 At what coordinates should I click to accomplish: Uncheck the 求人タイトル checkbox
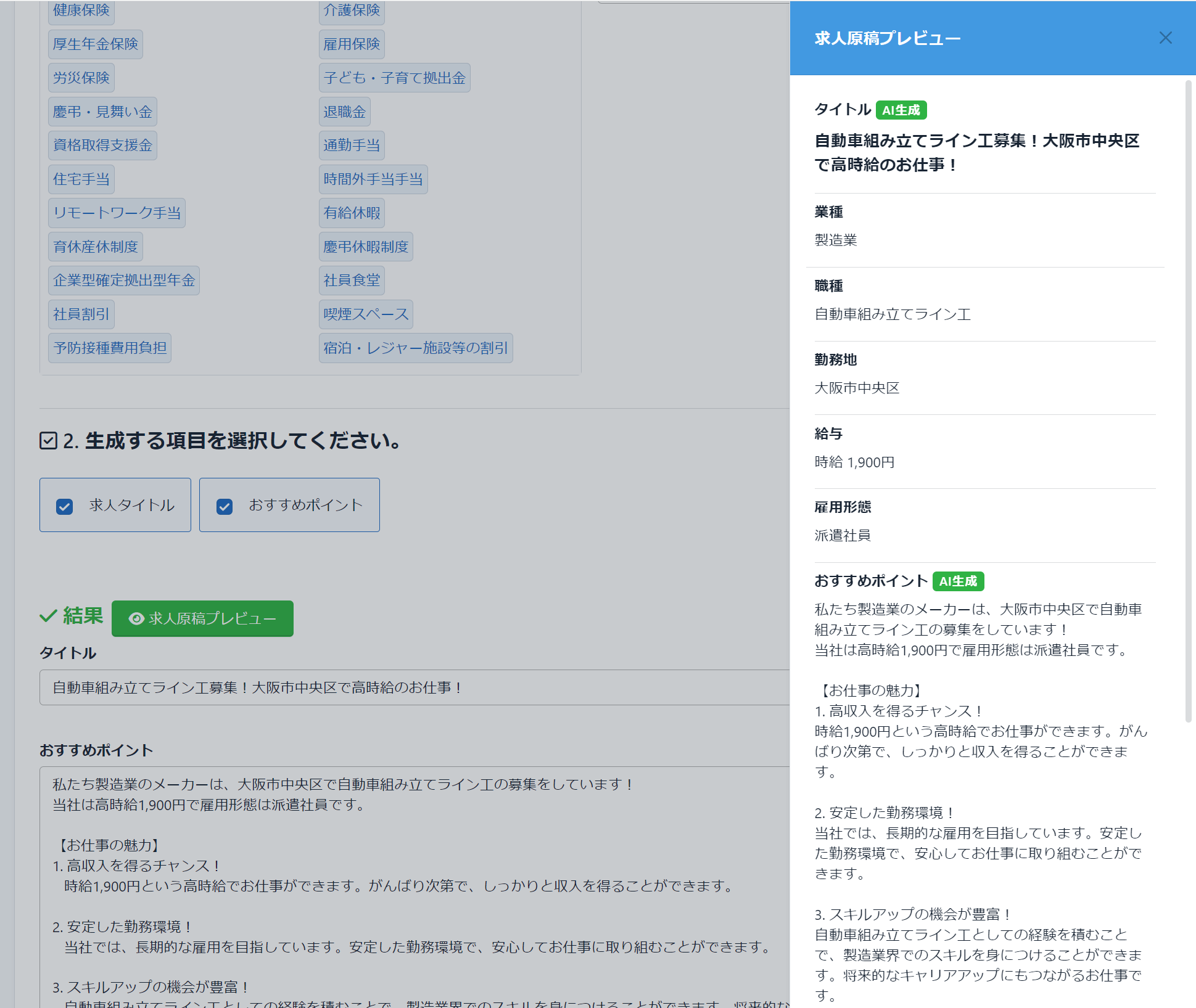[x=65, y=506]
